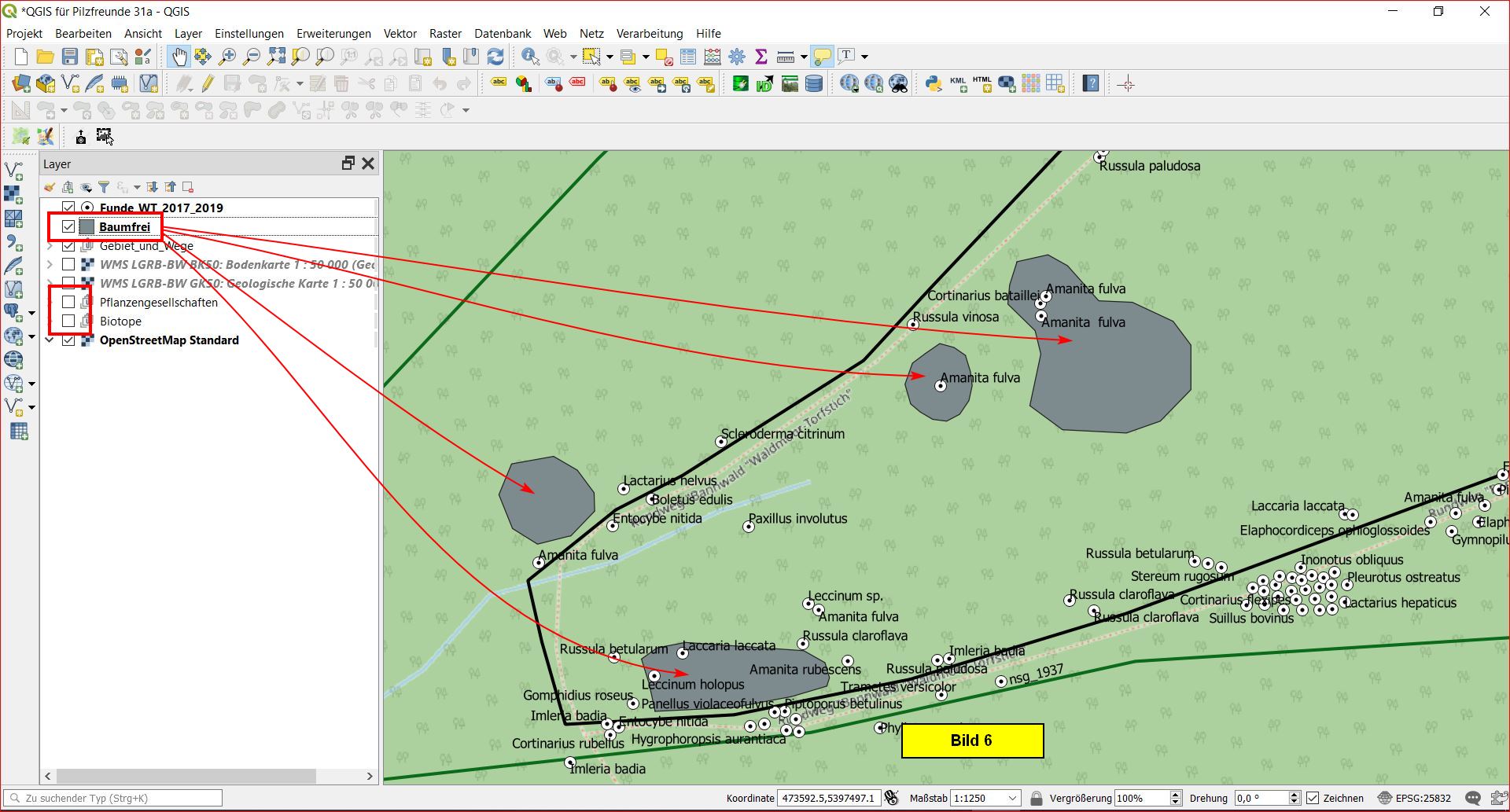Click the Zoom In magnifier tool
This screenshot has height=812, width=1510.
click(227, 57)
